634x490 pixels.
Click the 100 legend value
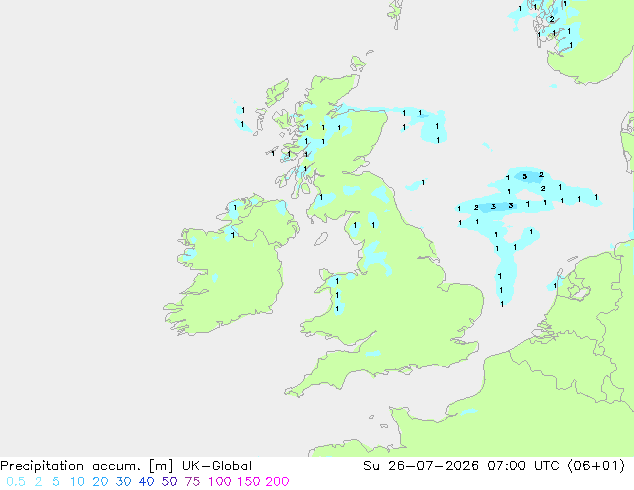[220, 482]
